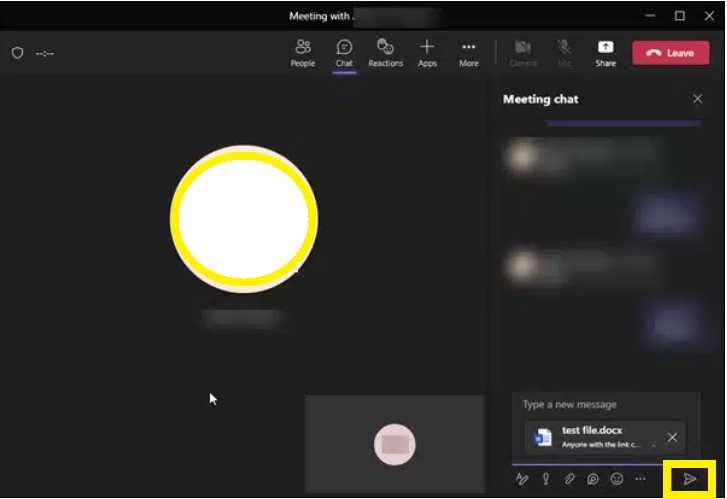Click the shield security icon
This screenshot has height=499, width=727.
point(17,53)
